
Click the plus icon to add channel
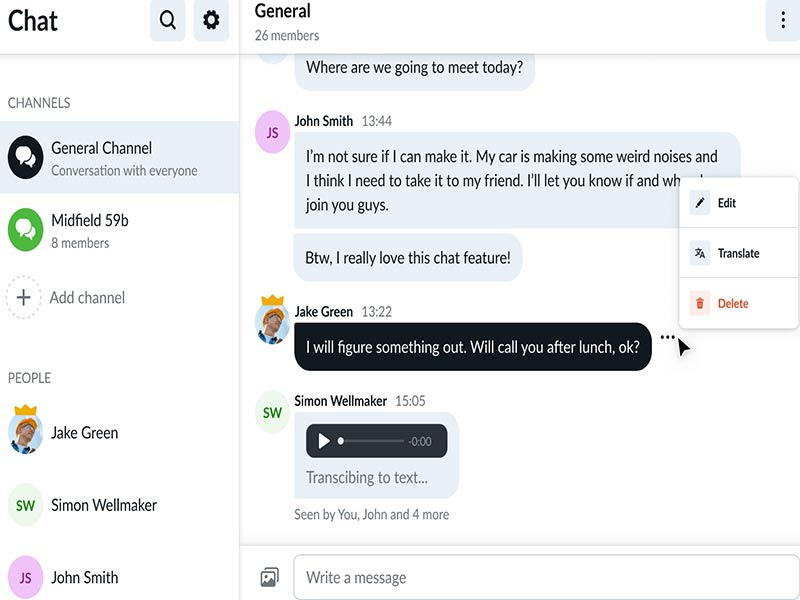(x=25, y=297)
